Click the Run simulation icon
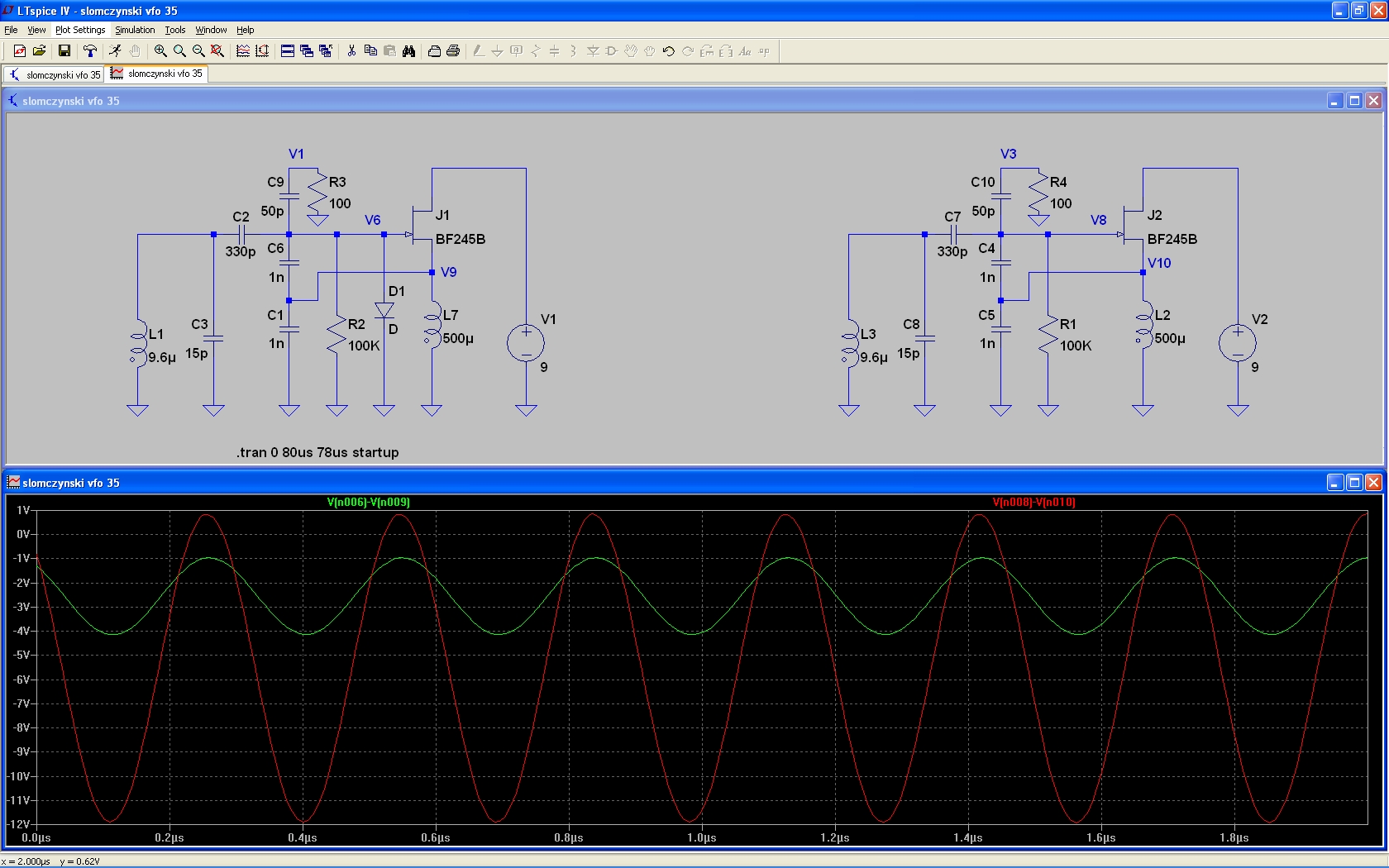Screen dimensions: 1389x868 115,51
